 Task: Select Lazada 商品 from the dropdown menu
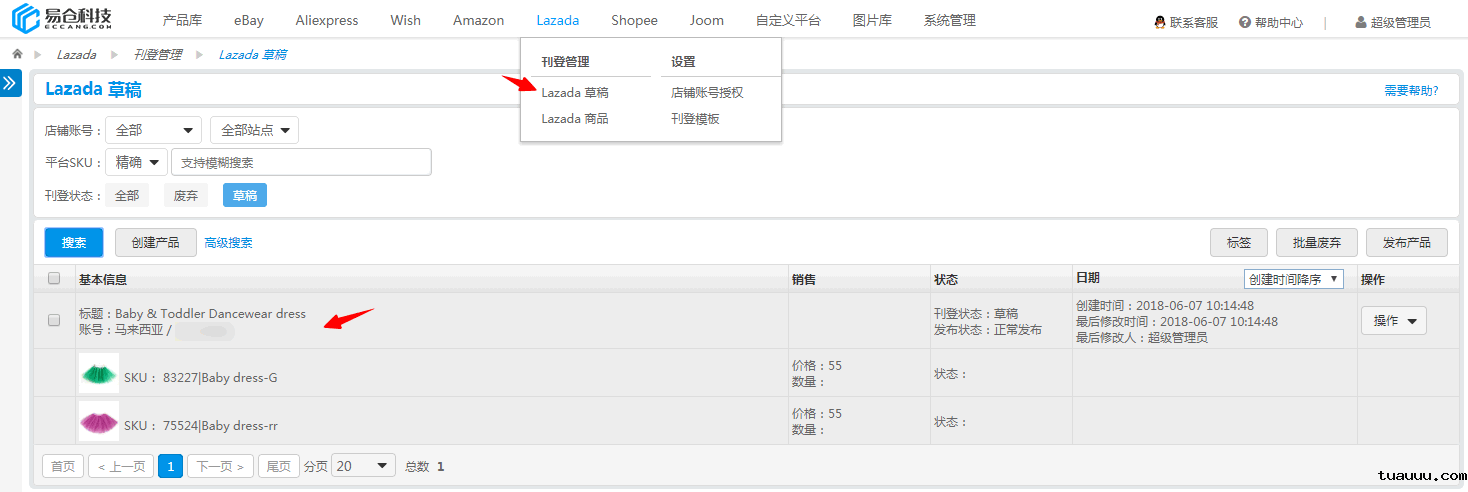click(574, 118)
